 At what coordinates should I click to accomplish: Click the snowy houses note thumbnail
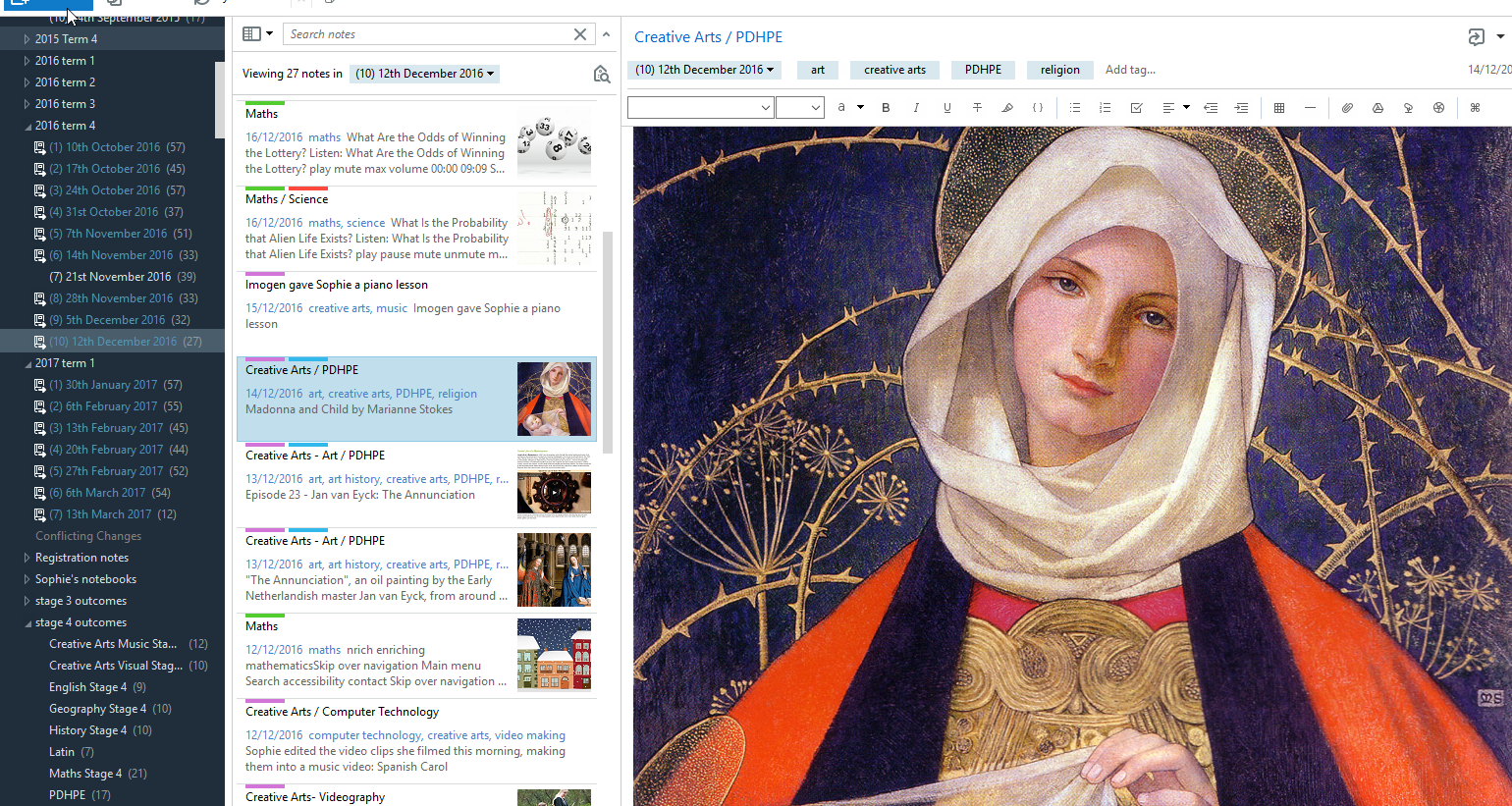click(555, 655)
